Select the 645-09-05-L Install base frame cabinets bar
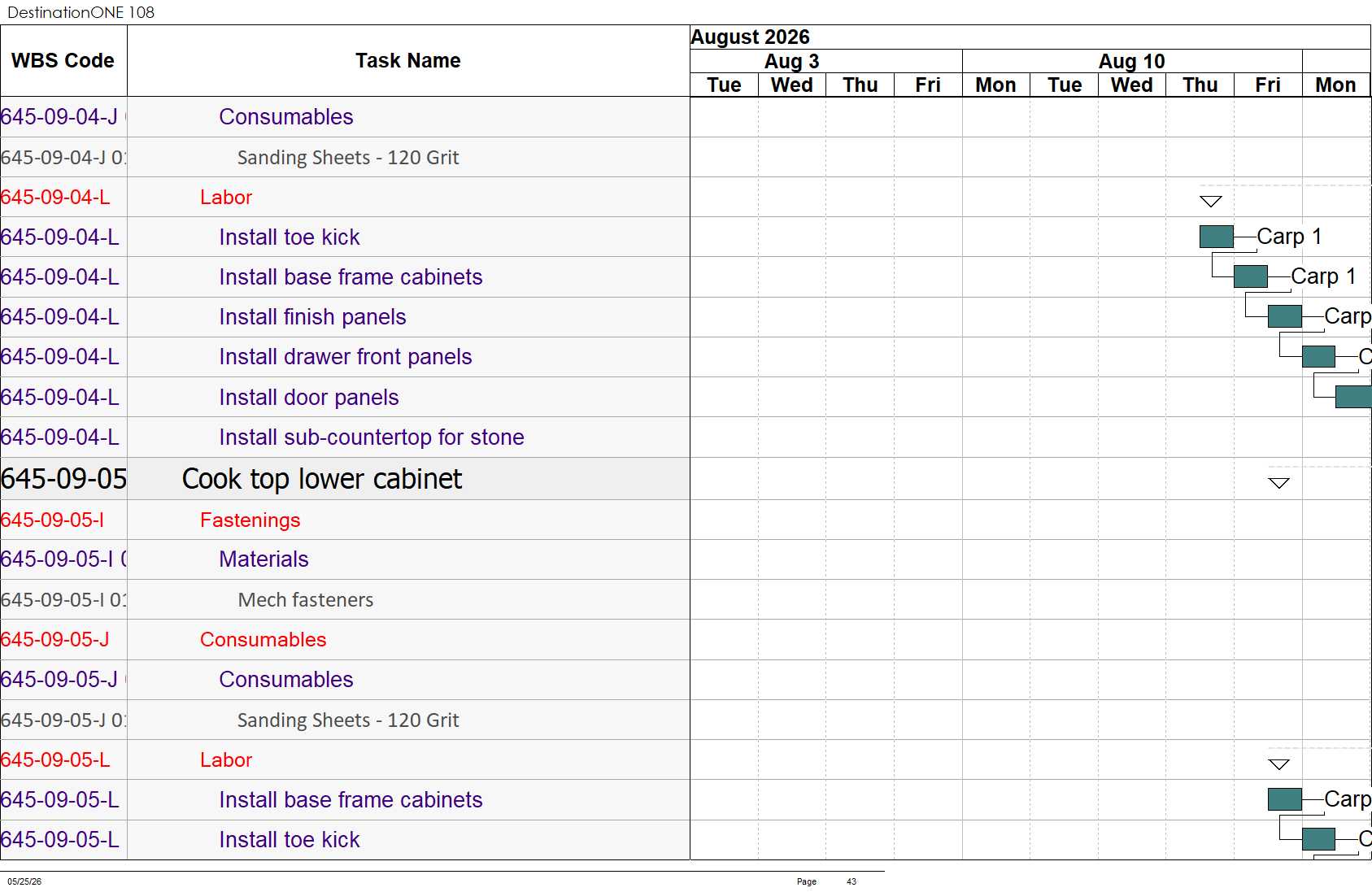The image size is (1372, 892). click(1285, 799)
